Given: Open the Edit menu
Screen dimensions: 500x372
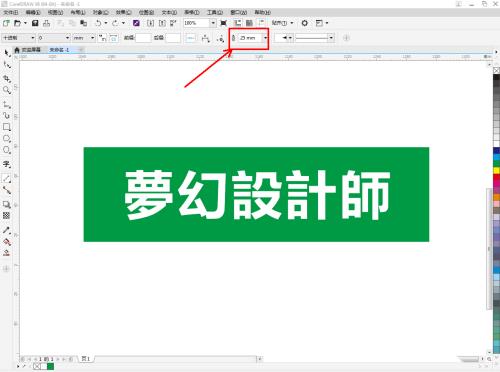Looking at the screenshot, I should coord(33,12).
